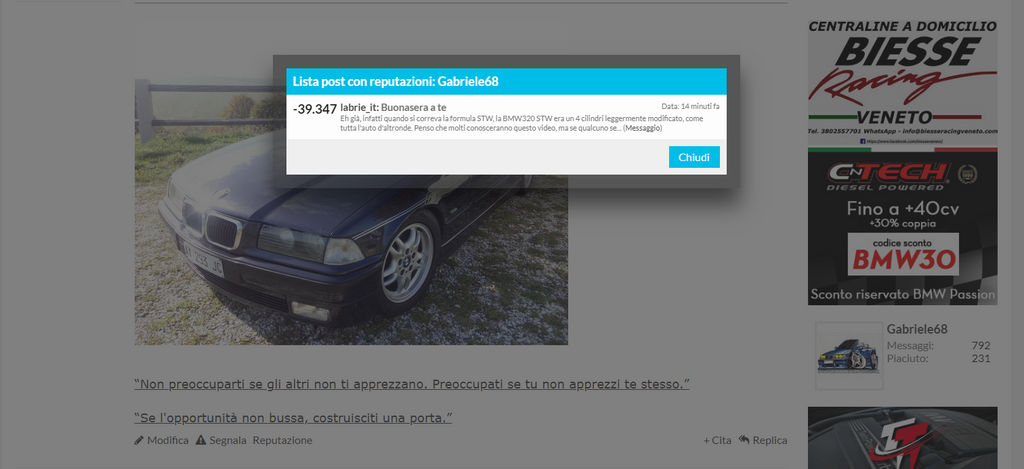Click '+ Cita' to quote the post
Viewport: 1024px width, 469px height.
(x=717, y=440)
